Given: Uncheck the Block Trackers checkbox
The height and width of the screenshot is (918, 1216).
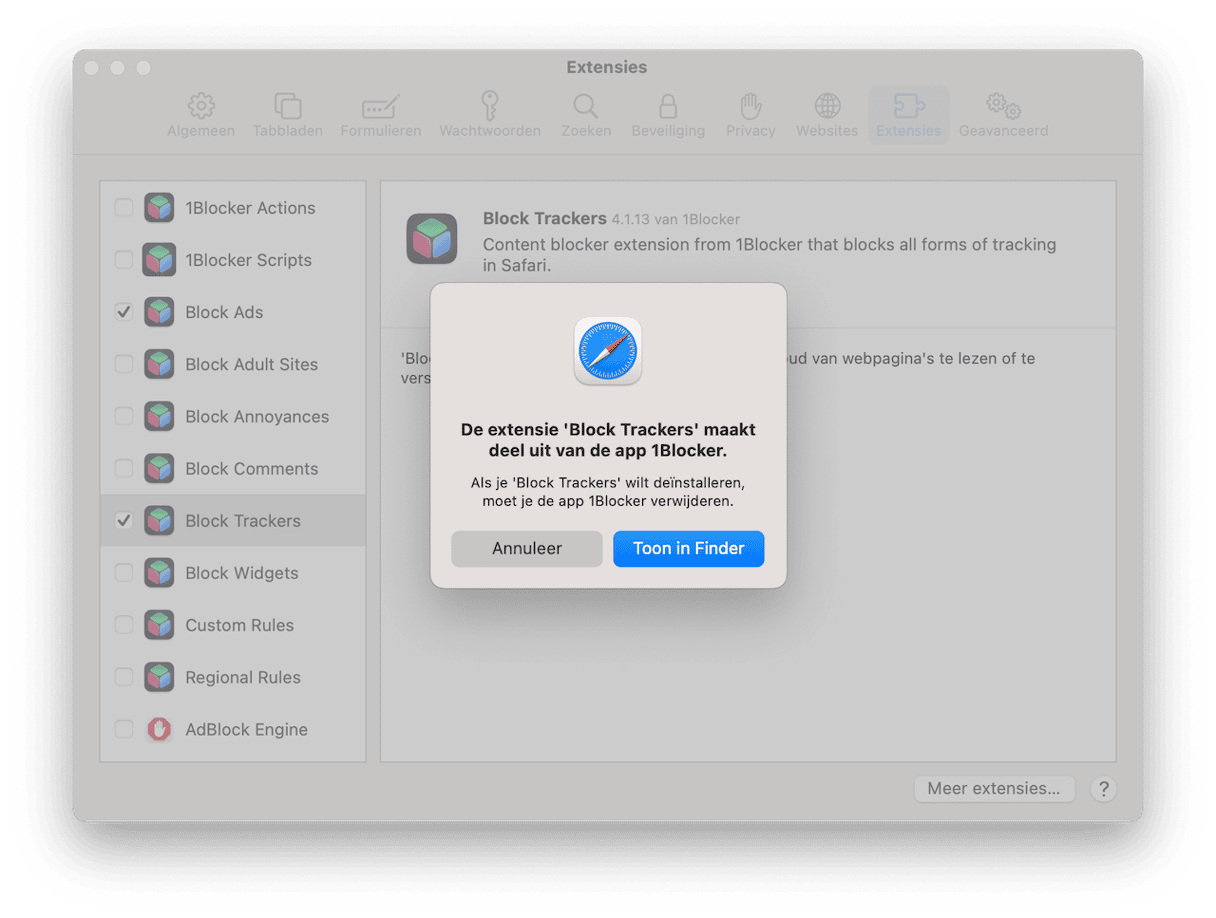Looking at the screenshot, I should 124,520.
